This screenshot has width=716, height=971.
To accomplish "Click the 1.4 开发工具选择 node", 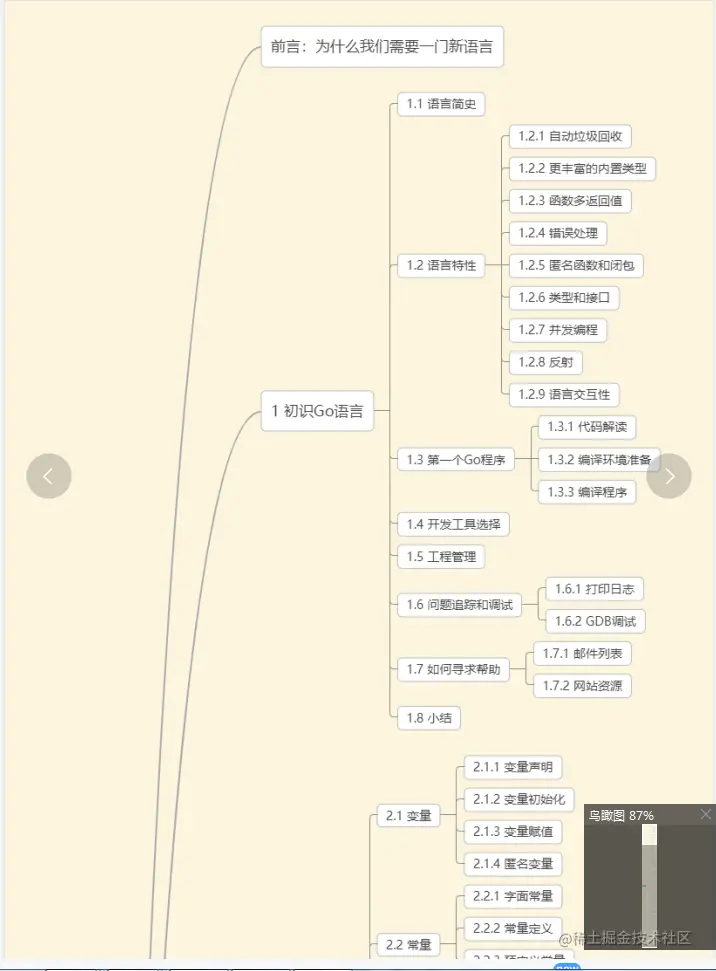I will [x=453, y=525].
